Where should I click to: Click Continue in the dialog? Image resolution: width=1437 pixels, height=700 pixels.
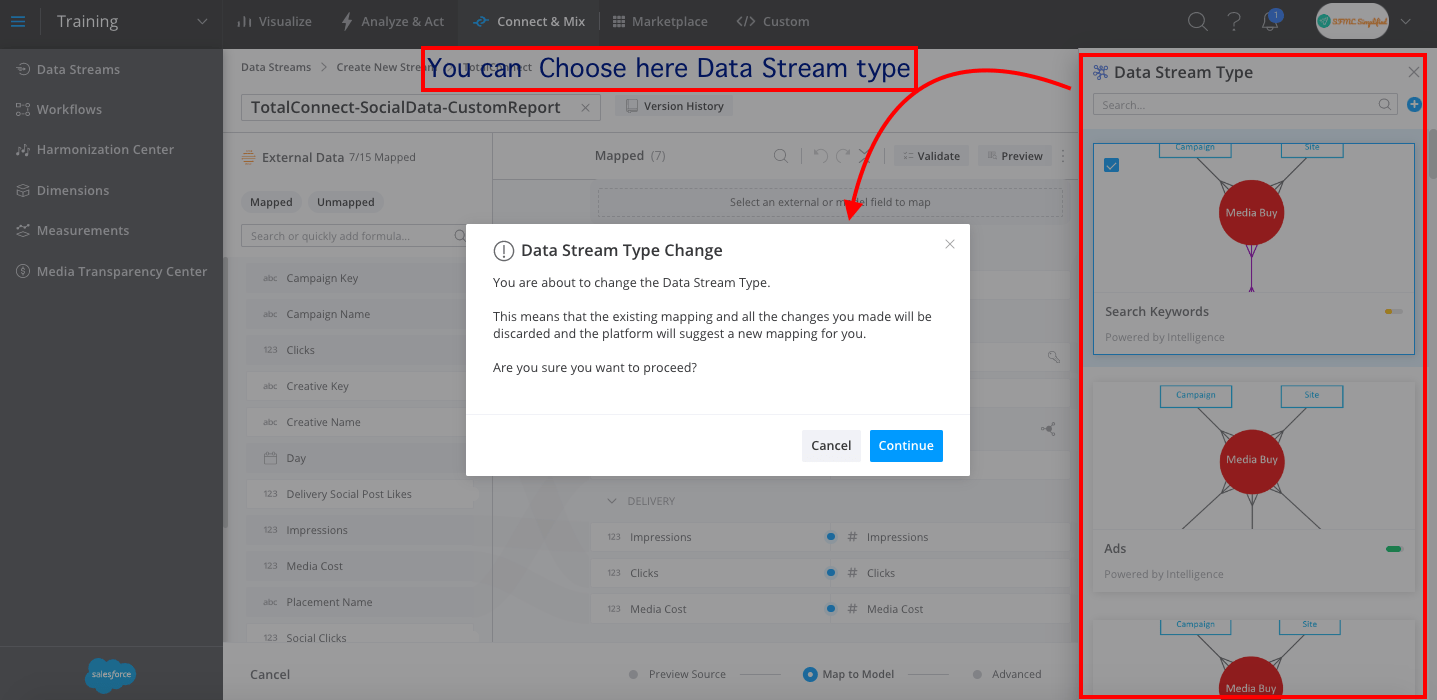pos(906,446)
